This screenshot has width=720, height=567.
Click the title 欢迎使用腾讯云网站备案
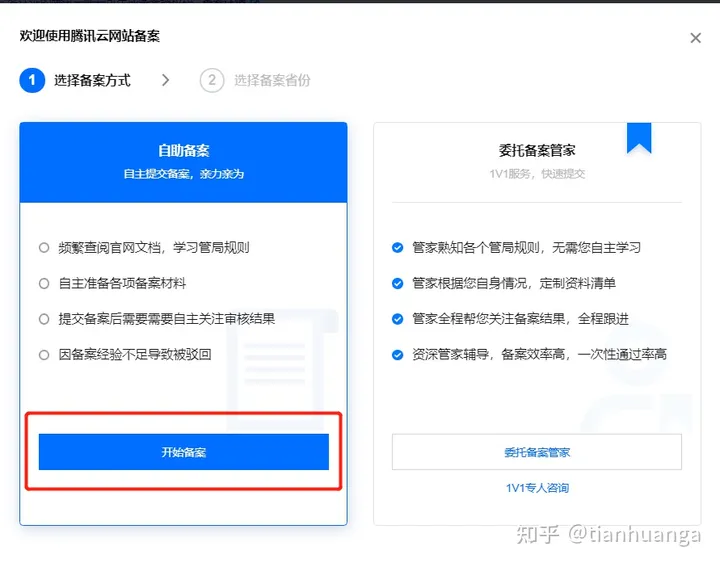[90, 36]
